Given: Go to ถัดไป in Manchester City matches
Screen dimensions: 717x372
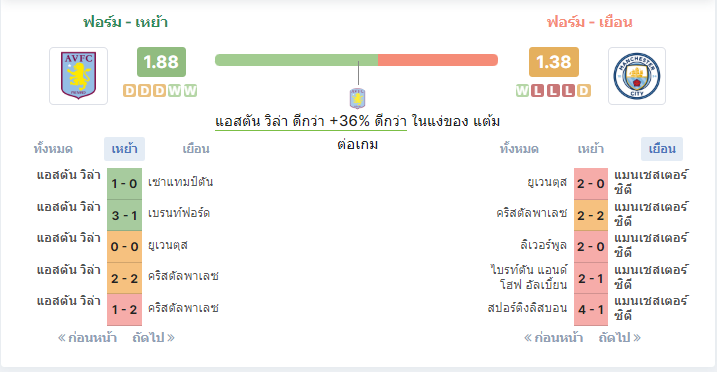Looking at the screenshot, I should 620,338.
